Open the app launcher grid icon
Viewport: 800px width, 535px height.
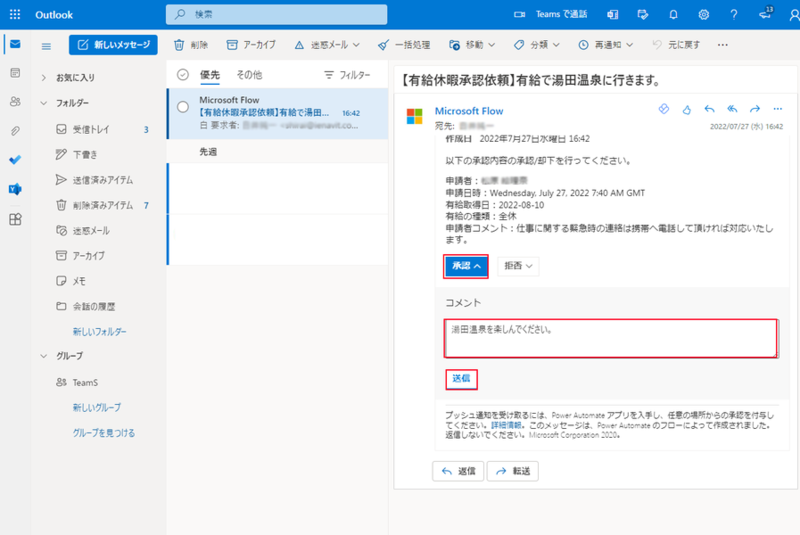click(15, 14)
